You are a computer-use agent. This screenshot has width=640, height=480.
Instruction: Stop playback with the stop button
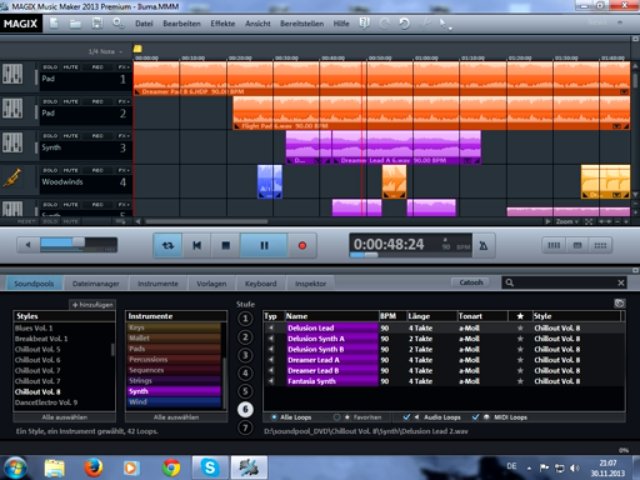pos(226,244)
